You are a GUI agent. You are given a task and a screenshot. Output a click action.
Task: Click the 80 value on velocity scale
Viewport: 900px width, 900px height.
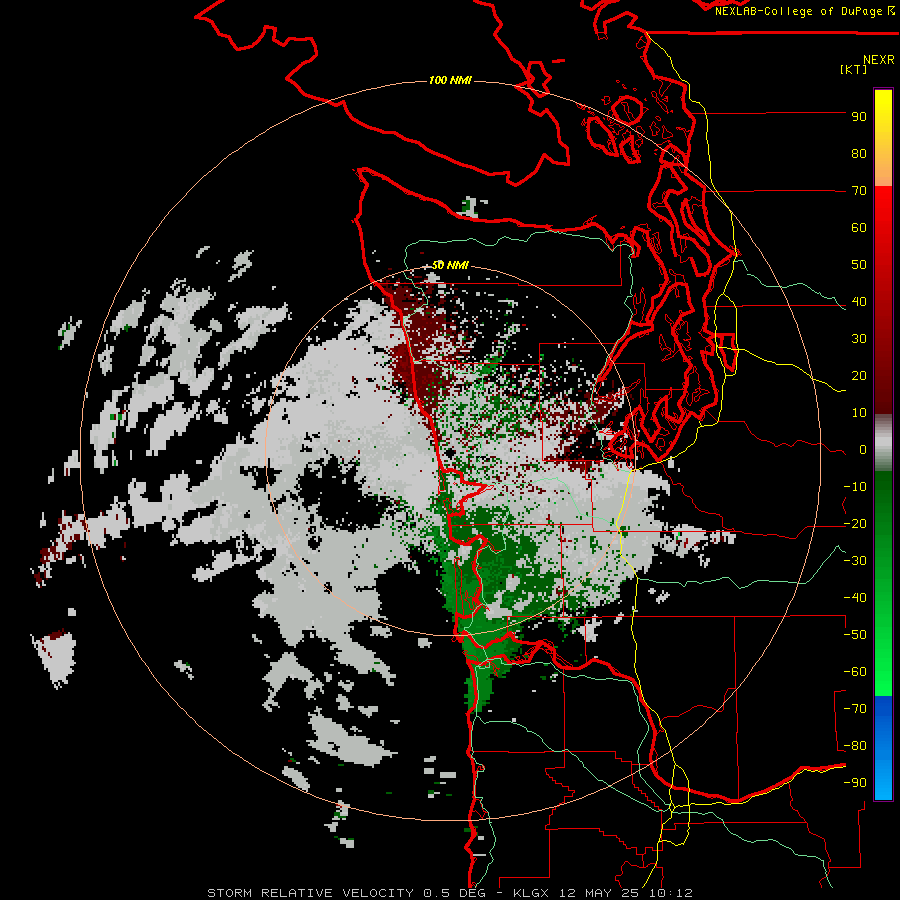click(859, 154)
